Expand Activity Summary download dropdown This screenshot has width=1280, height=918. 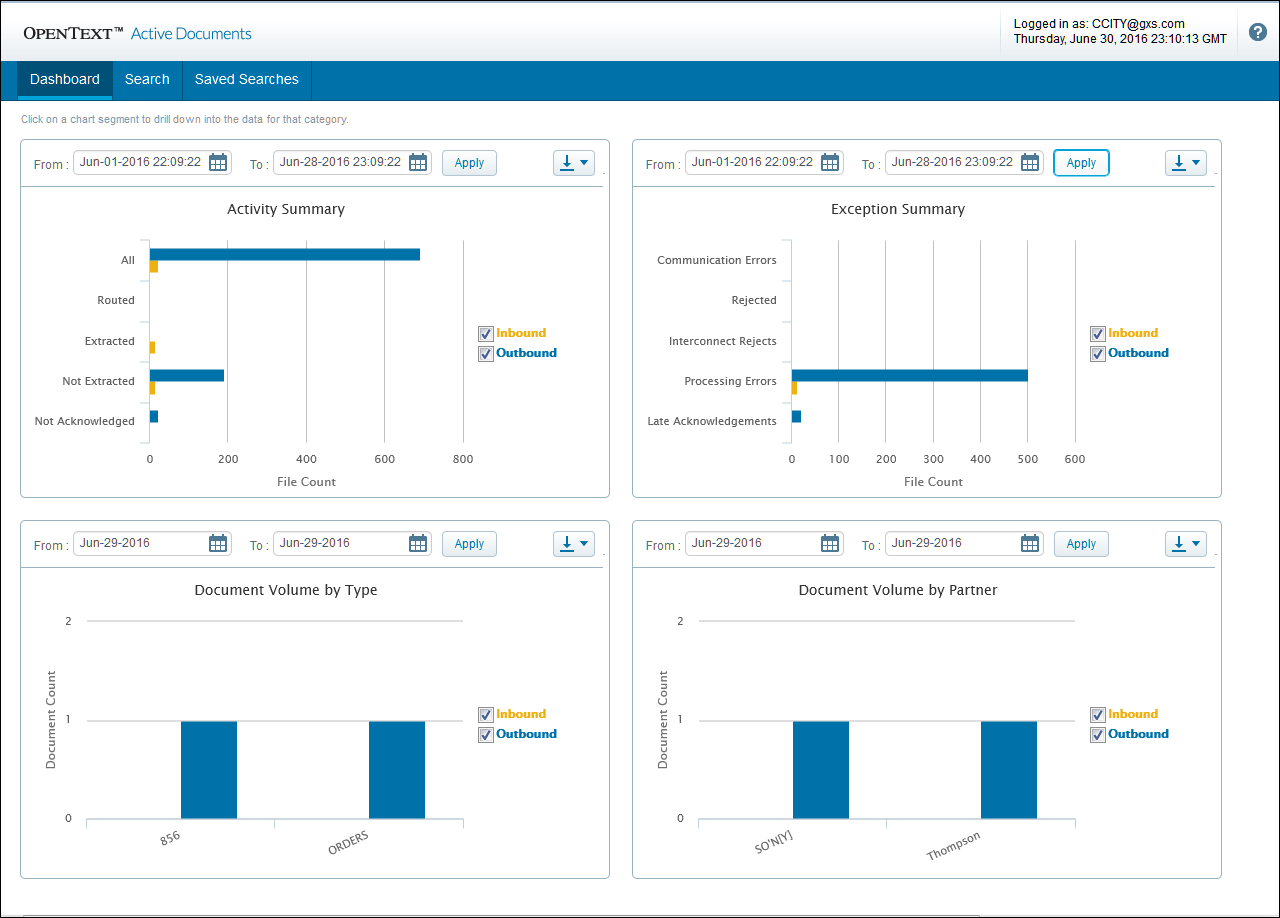pos(574,162)
